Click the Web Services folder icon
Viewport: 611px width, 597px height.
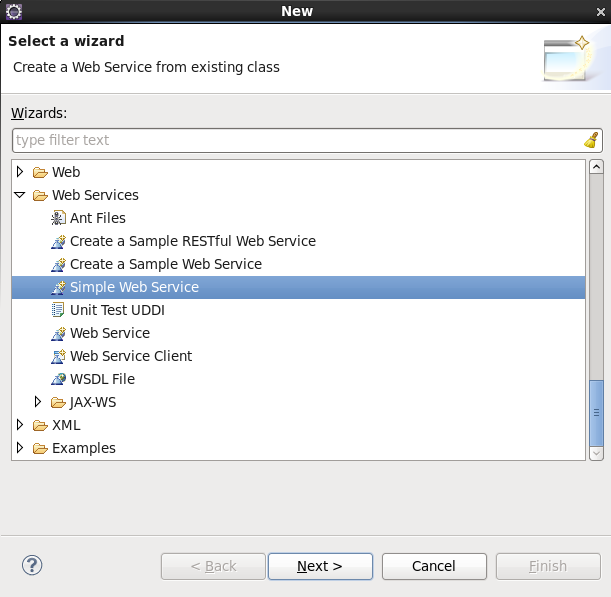coord(40,195)
